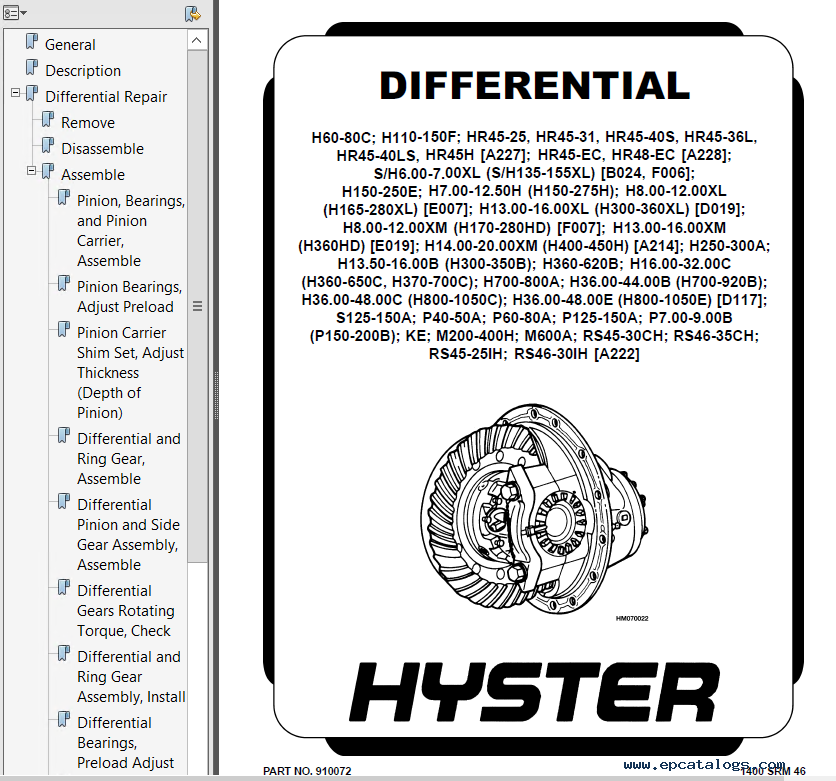Go to Differential Gears Rotating Torque, Check

point(126,611)
